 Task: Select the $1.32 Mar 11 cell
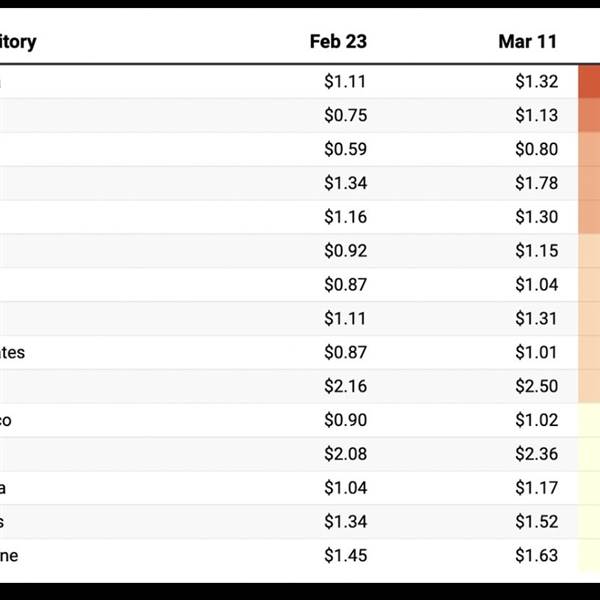click(x=535, y=81)
